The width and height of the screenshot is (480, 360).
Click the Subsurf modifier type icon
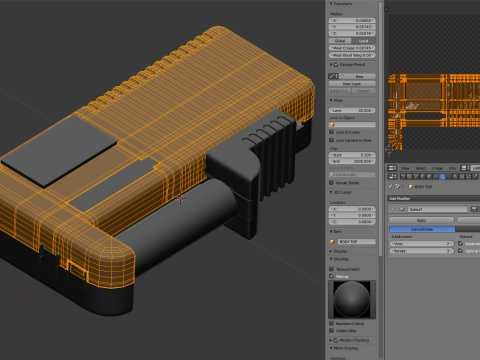pos(402,209)
